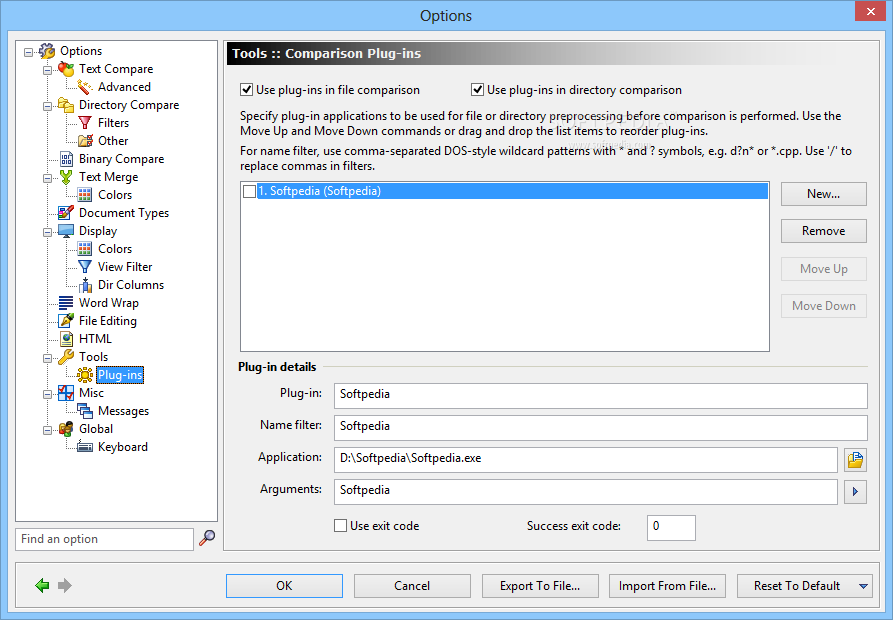This screenshot has height=620, width=893.
Task: Click the Move Down button
Action: pos(824,306)
